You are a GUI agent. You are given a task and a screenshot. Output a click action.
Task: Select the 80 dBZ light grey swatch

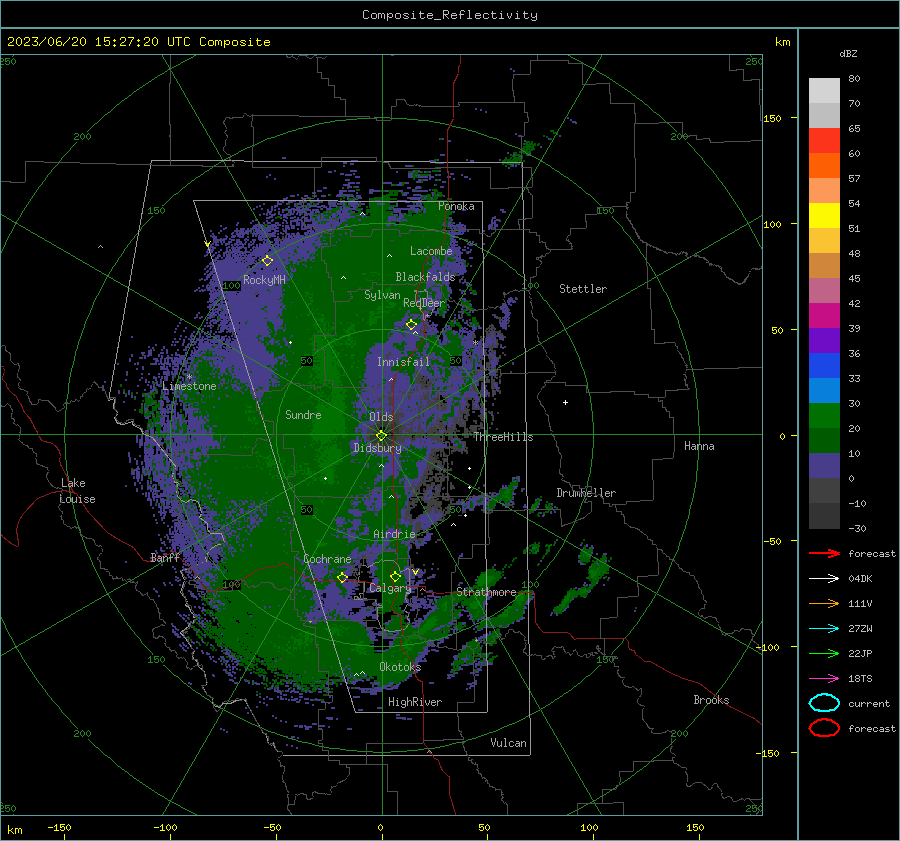click(x=824, y=91)
